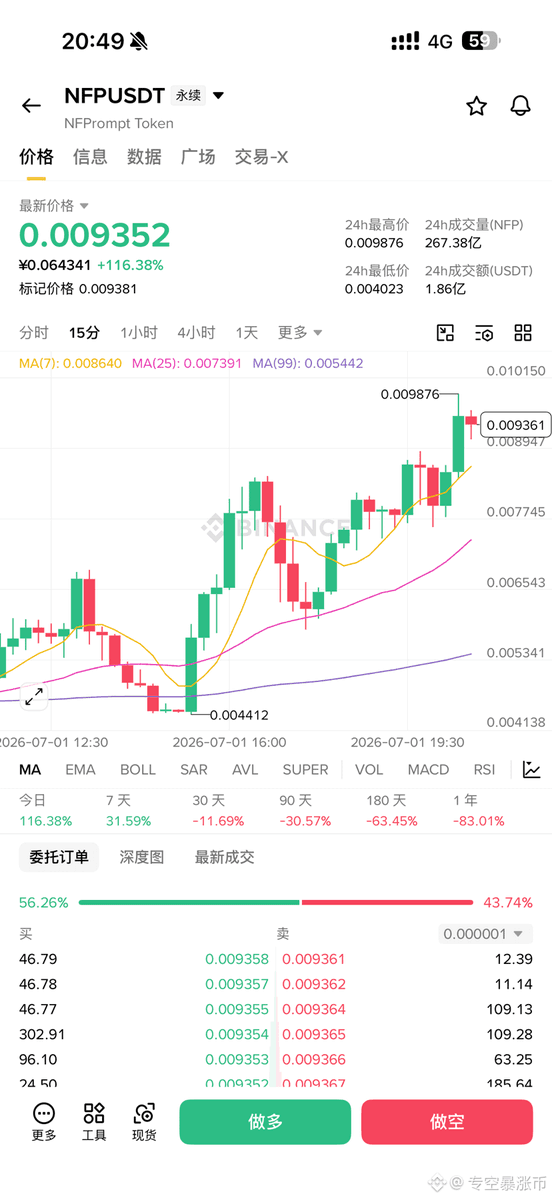
Task: Enable MA indicator
Action: [x=30, y=770]
